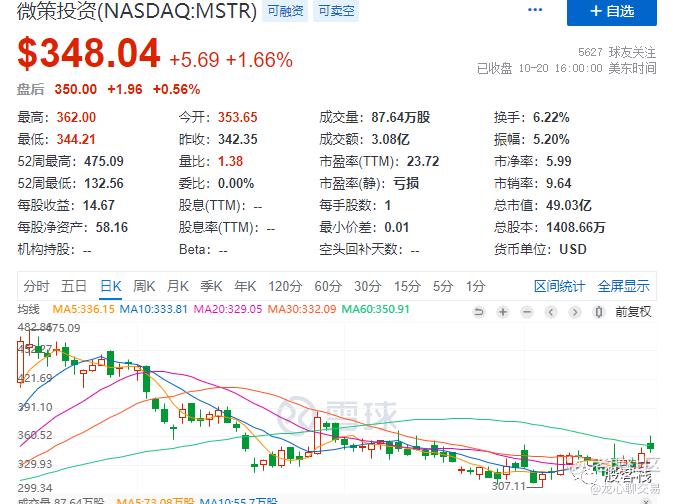This screenshot has width=673, height=504.
Task: Click the 最低 value 344.21
Action: 76,139
